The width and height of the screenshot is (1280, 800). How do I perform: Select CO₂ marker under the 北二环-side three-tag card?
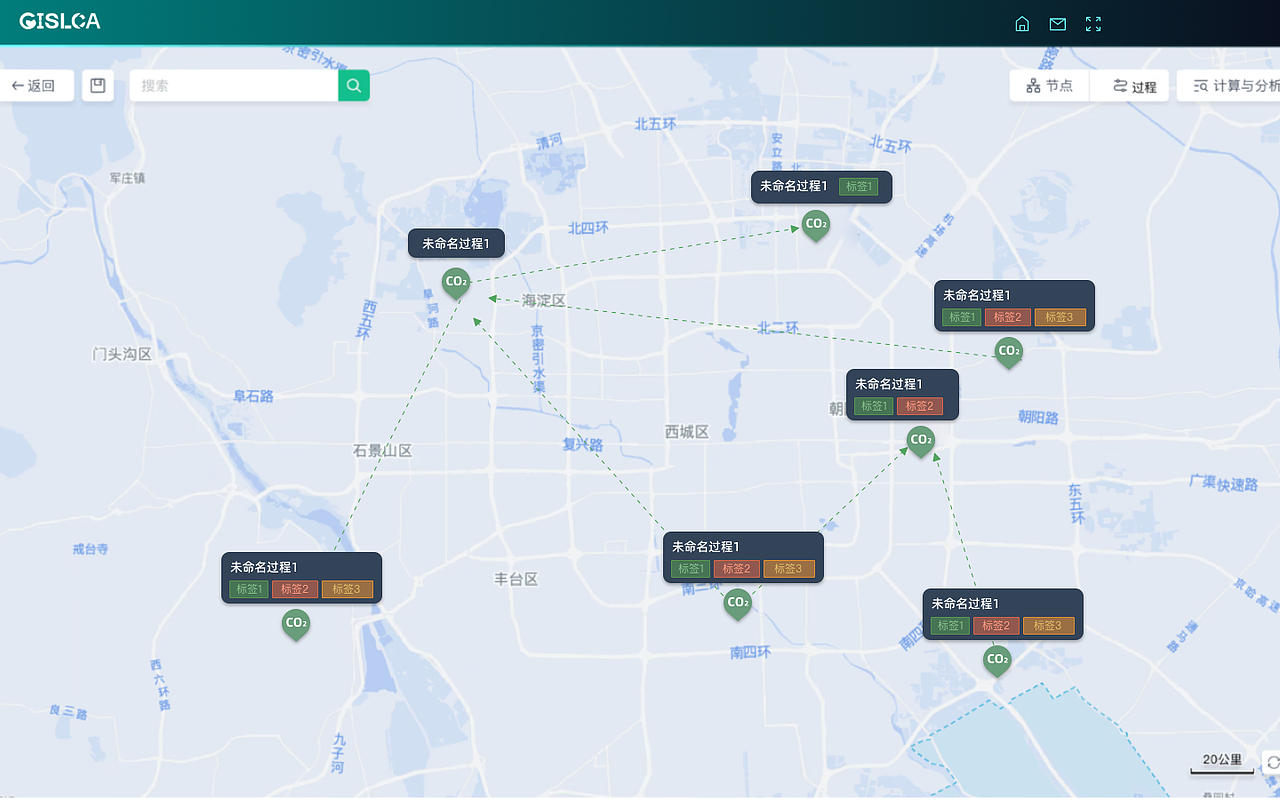pyautogui.click(x=1008, y=352)
